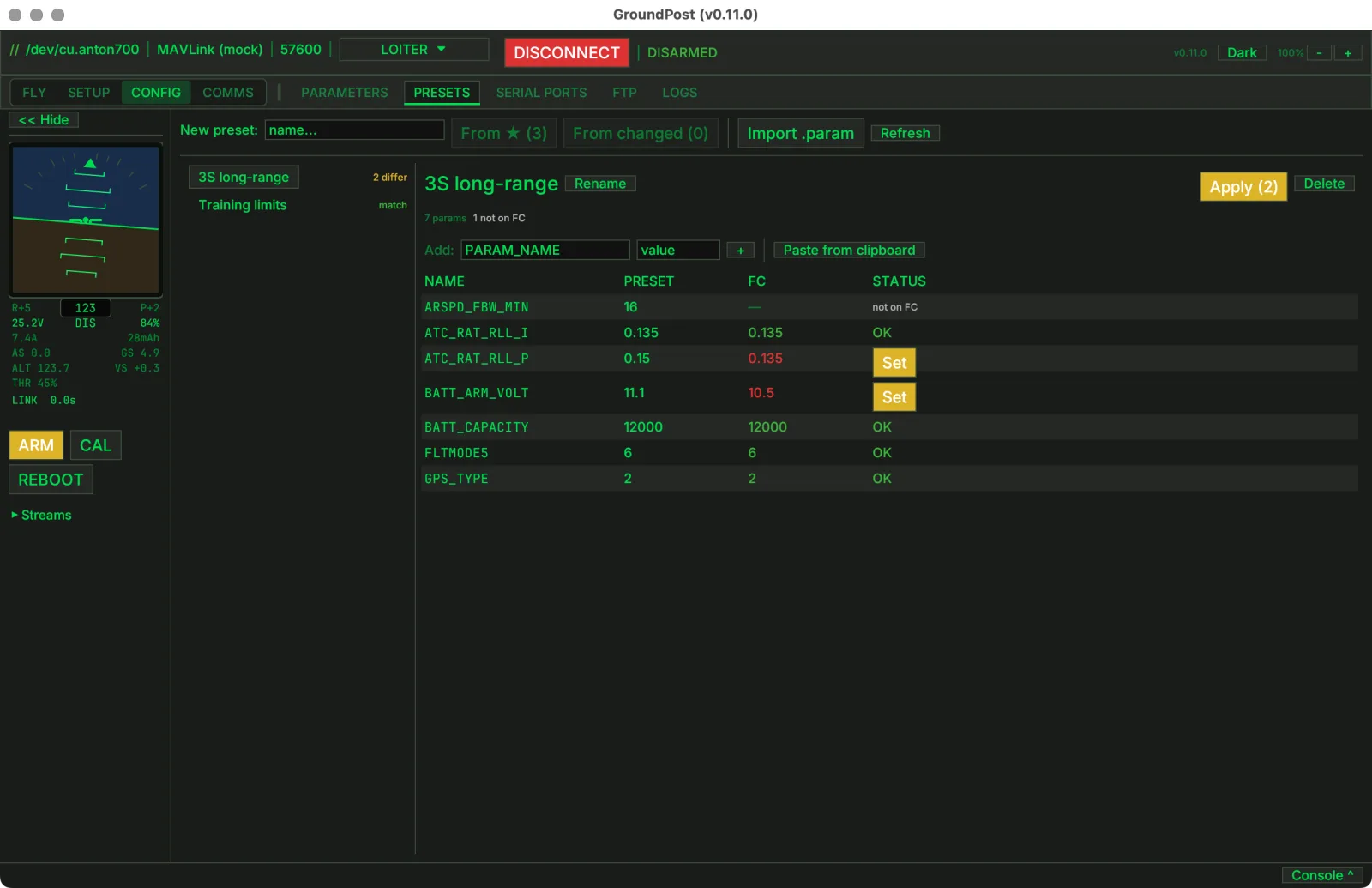Click the Apply (2) button

pyautogui.click(x=1243, y=186)
